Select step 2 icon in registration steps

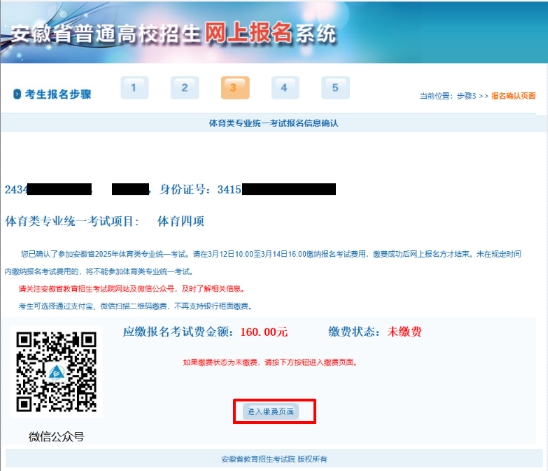click(x=185, y=88)
